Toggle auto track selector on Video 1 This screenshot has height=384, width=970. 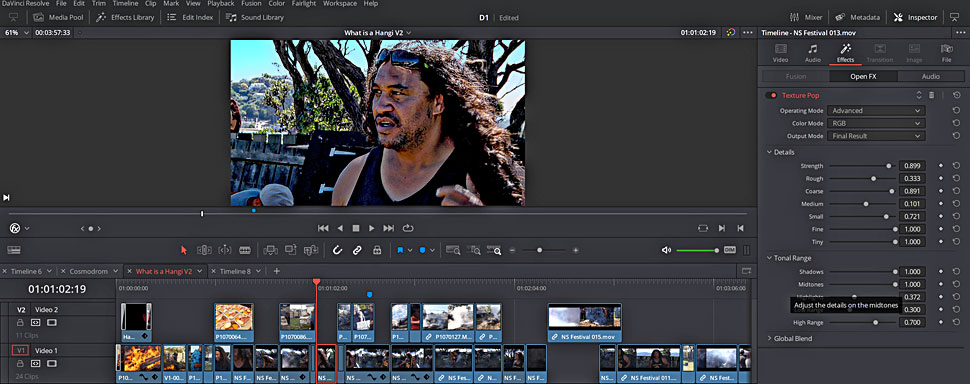point(35,364)
